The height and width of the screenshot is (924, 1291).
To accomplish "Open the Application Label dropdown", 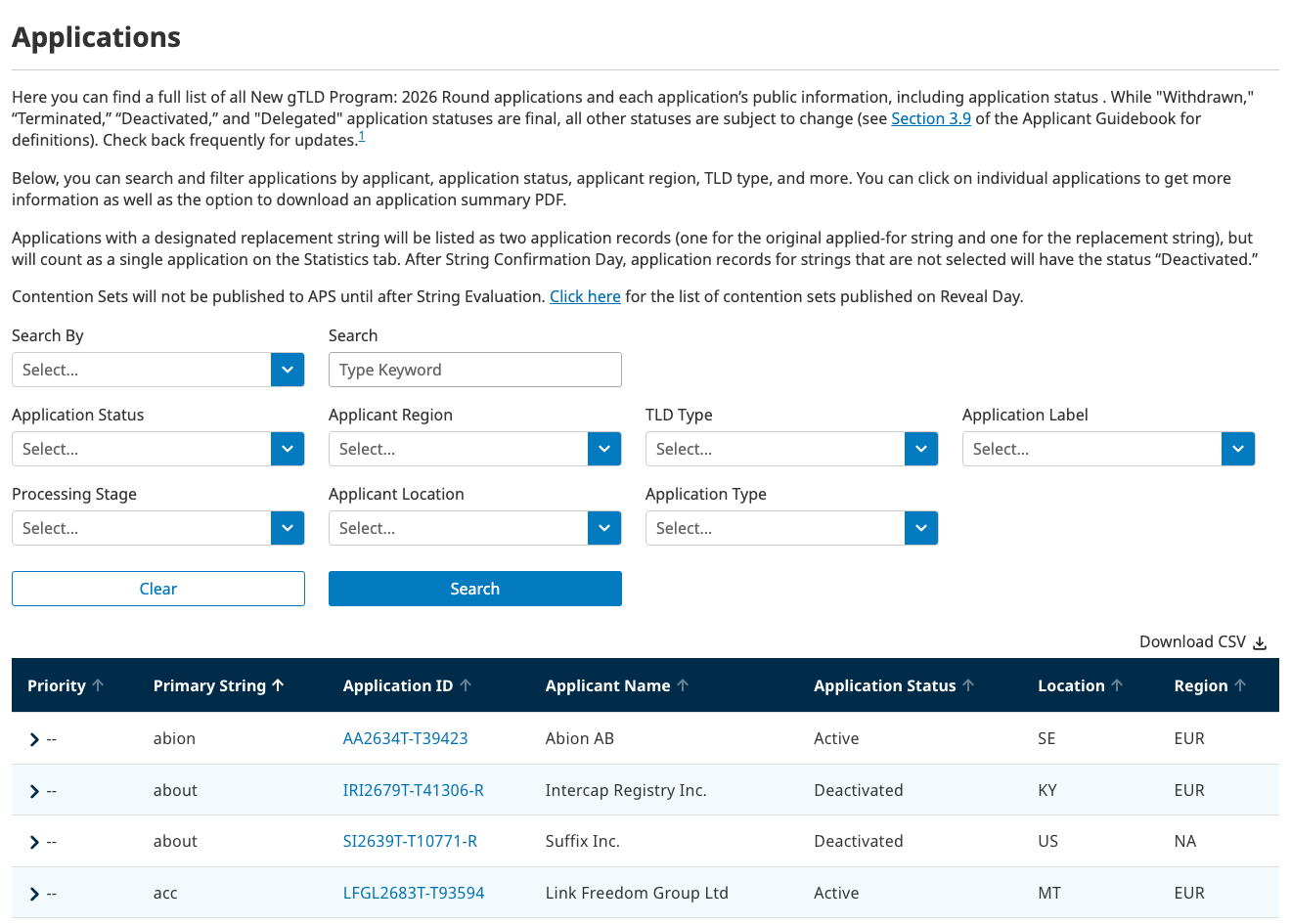I will (1109, 449).
